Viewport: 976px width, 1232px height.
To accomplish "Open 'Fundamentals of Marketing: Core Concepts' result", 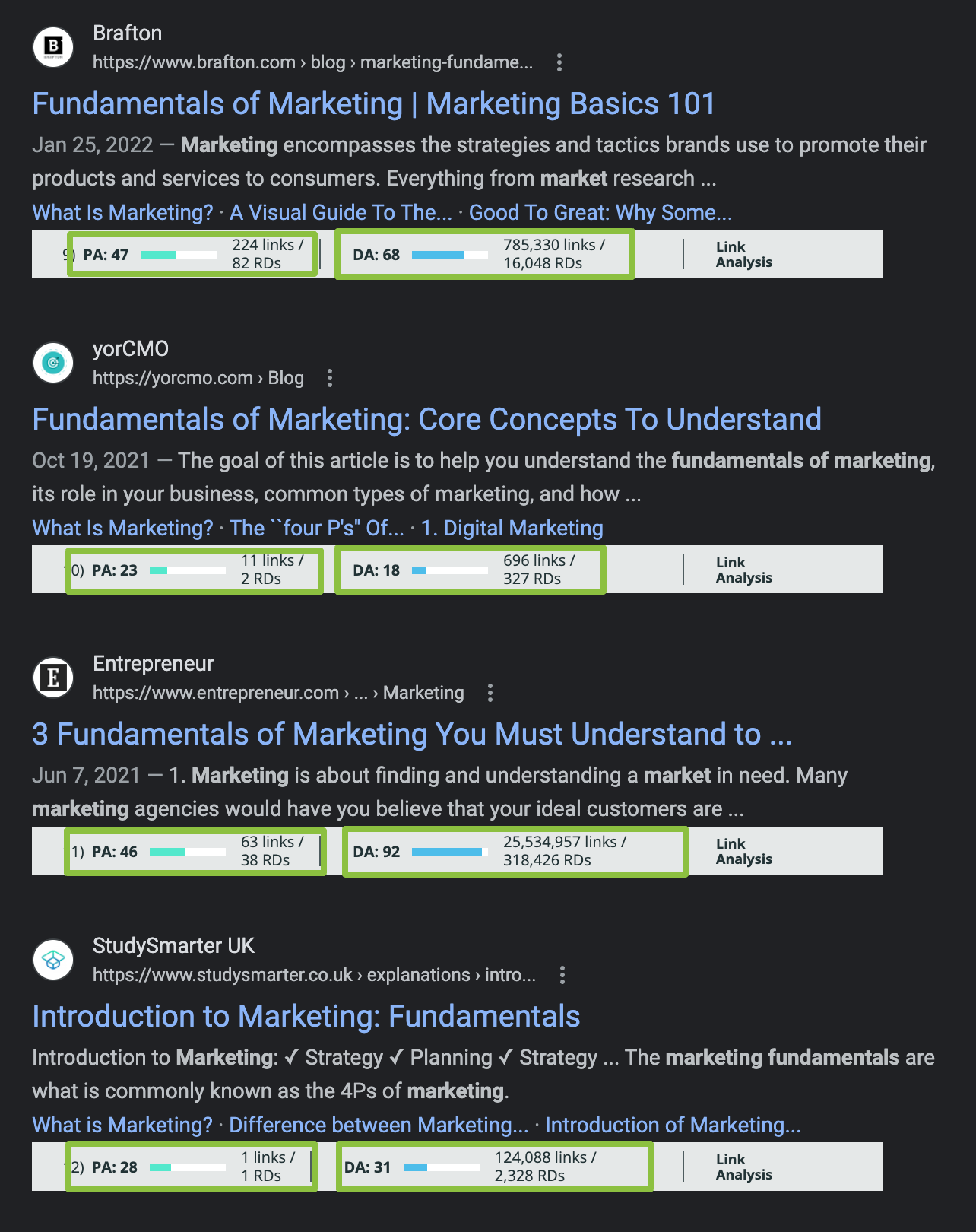I will [426, 420].
